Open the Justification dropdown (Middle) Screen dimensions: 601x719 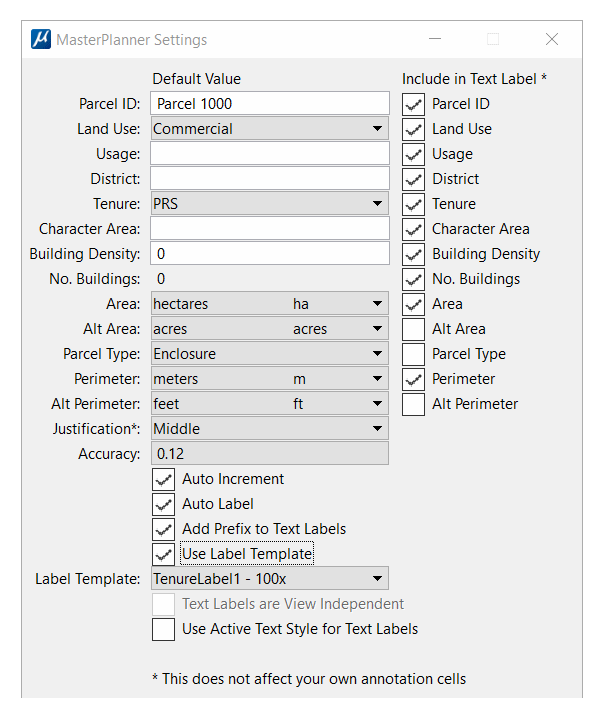point(270,429)
